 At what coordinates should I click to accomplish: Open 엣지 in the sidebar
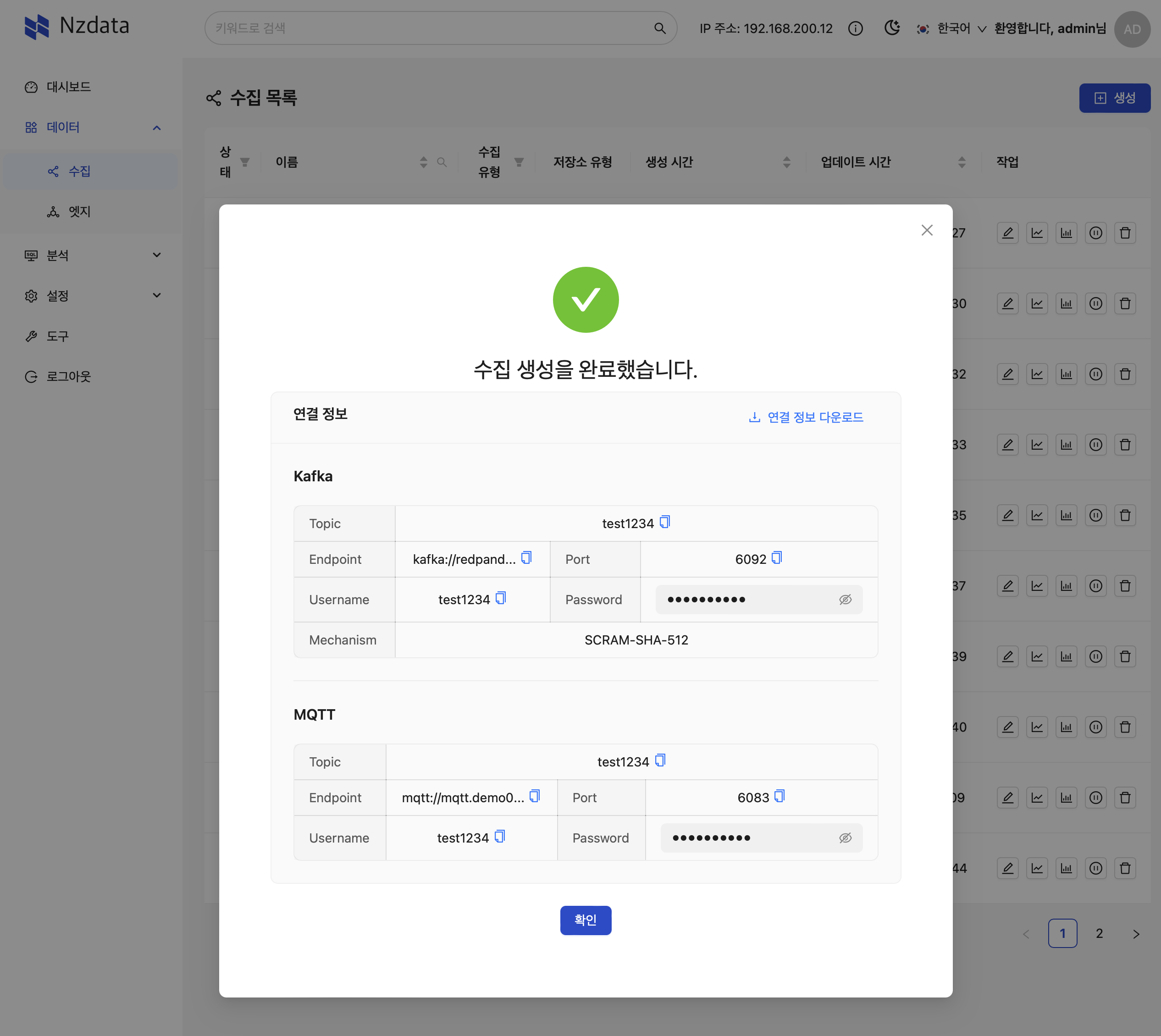point(91,211)
